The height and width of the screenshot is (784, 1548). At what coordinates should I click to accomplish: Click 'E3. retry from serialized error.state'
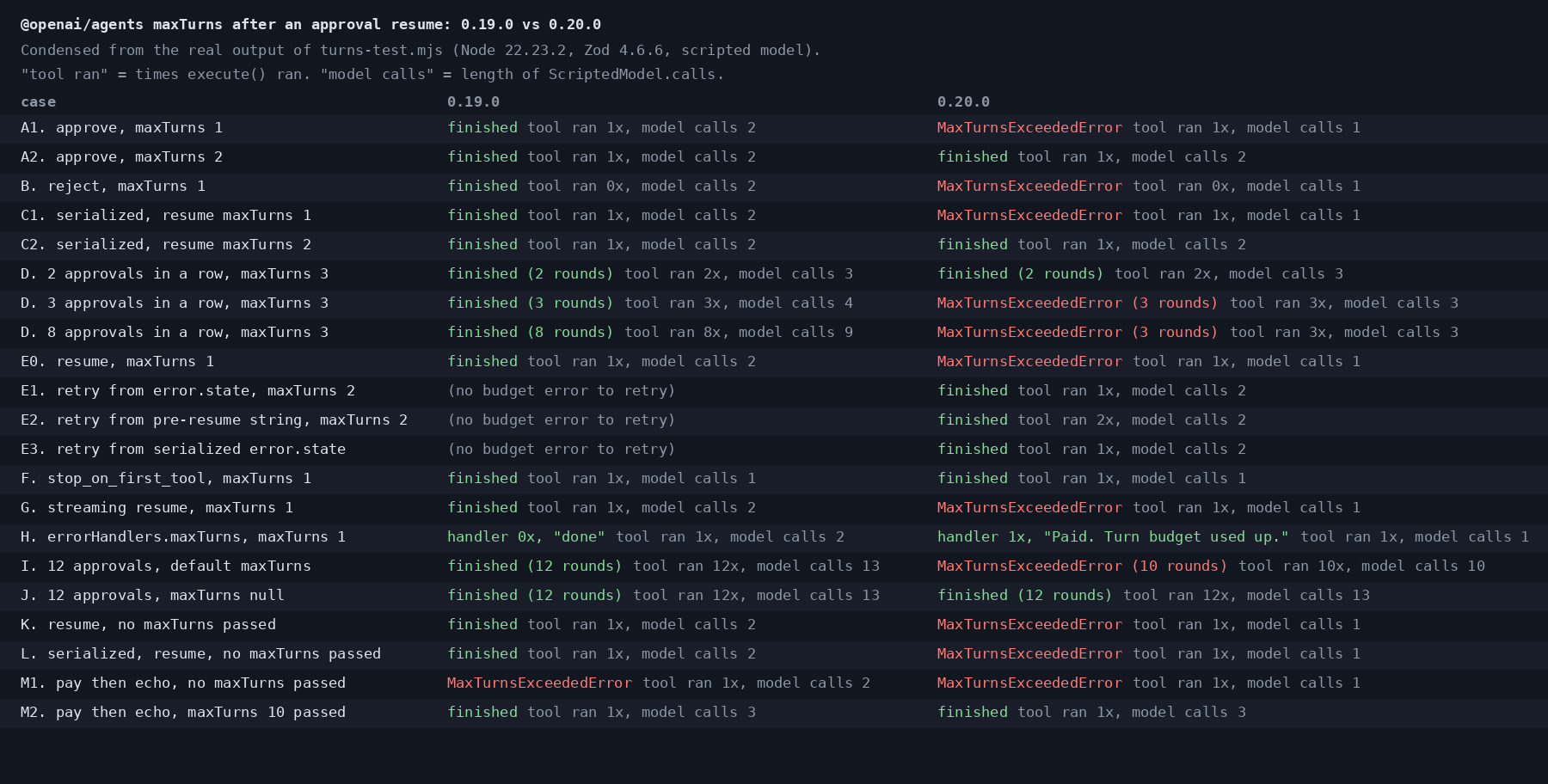(183, 449)
